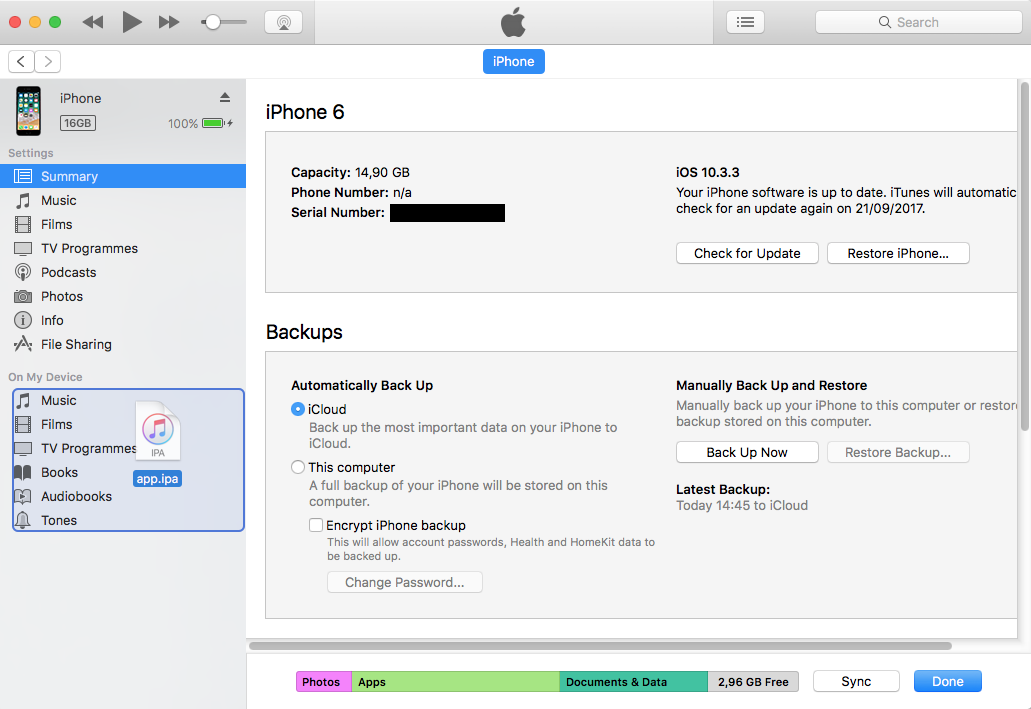Open Books under On My Device
Viewport: 1031px width, 709px height.
[x=128, y=472]
